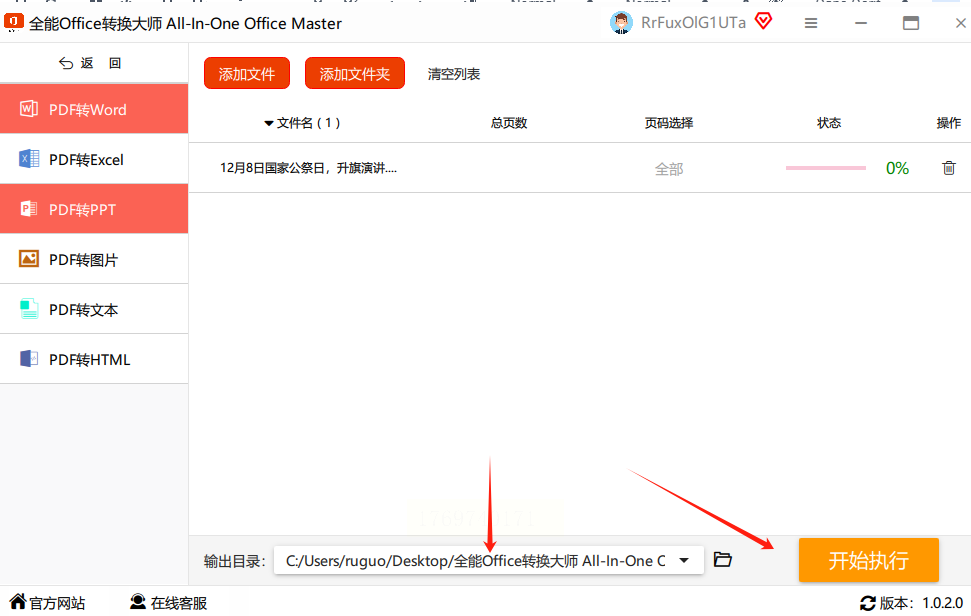Browse output folder with folder icon
The image size is (971, 616).
tap(723, 560)
